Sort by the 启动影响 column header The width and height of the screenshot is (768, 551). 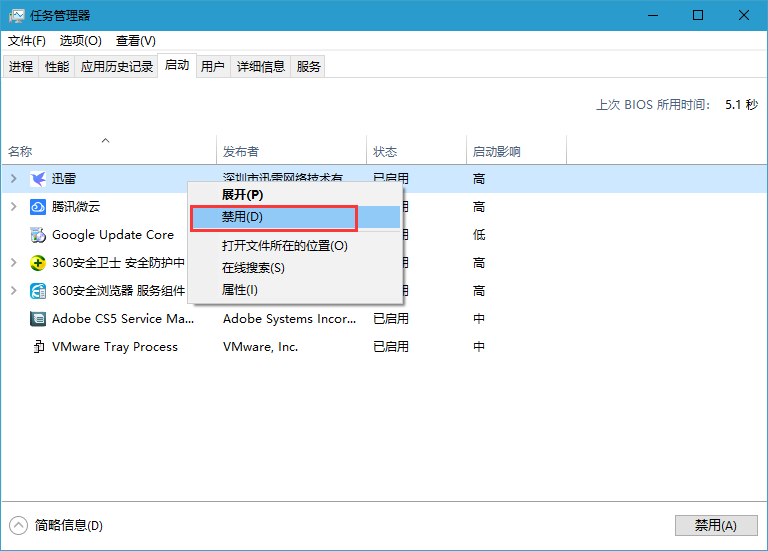(496, 152)
